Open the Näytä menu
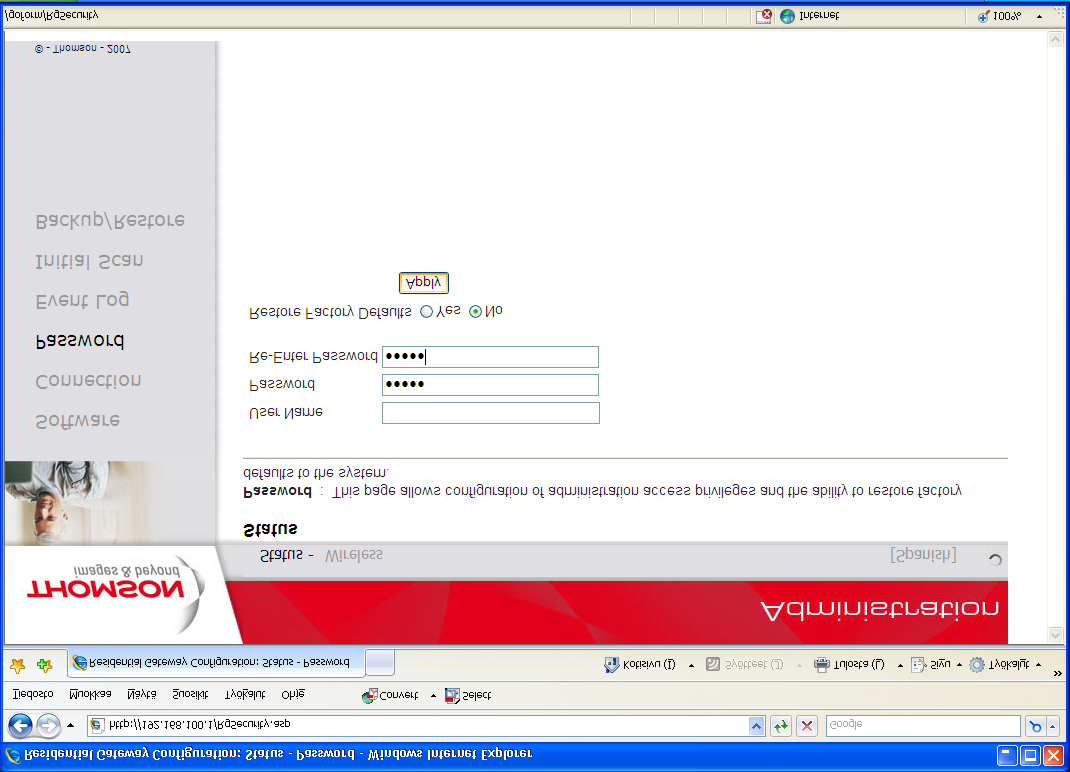 tap(141, 694)
